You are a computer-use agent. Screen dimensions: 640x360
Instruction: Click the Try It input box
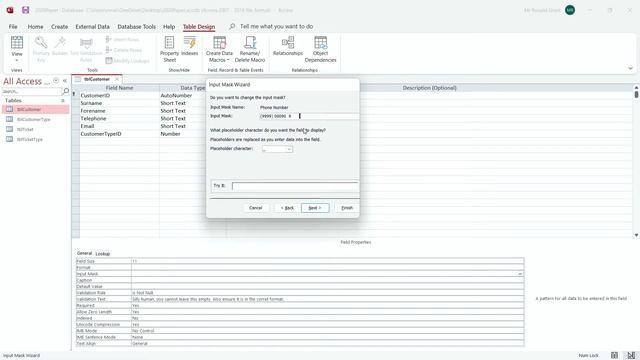click(295, 186)
